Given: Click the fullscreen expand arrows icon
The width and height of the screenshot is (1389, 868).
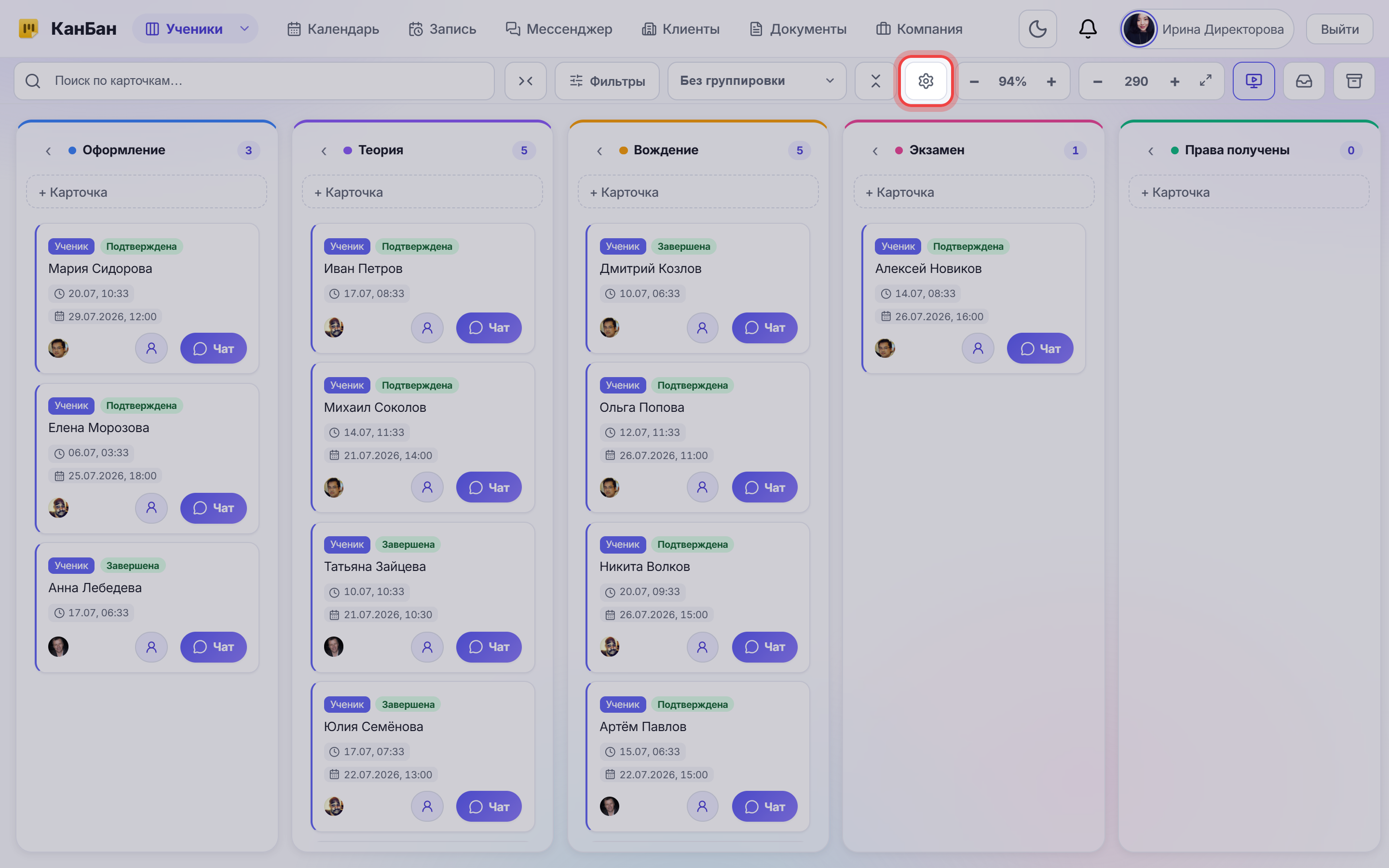Looking at the screenshot, I should (1205, 81).
